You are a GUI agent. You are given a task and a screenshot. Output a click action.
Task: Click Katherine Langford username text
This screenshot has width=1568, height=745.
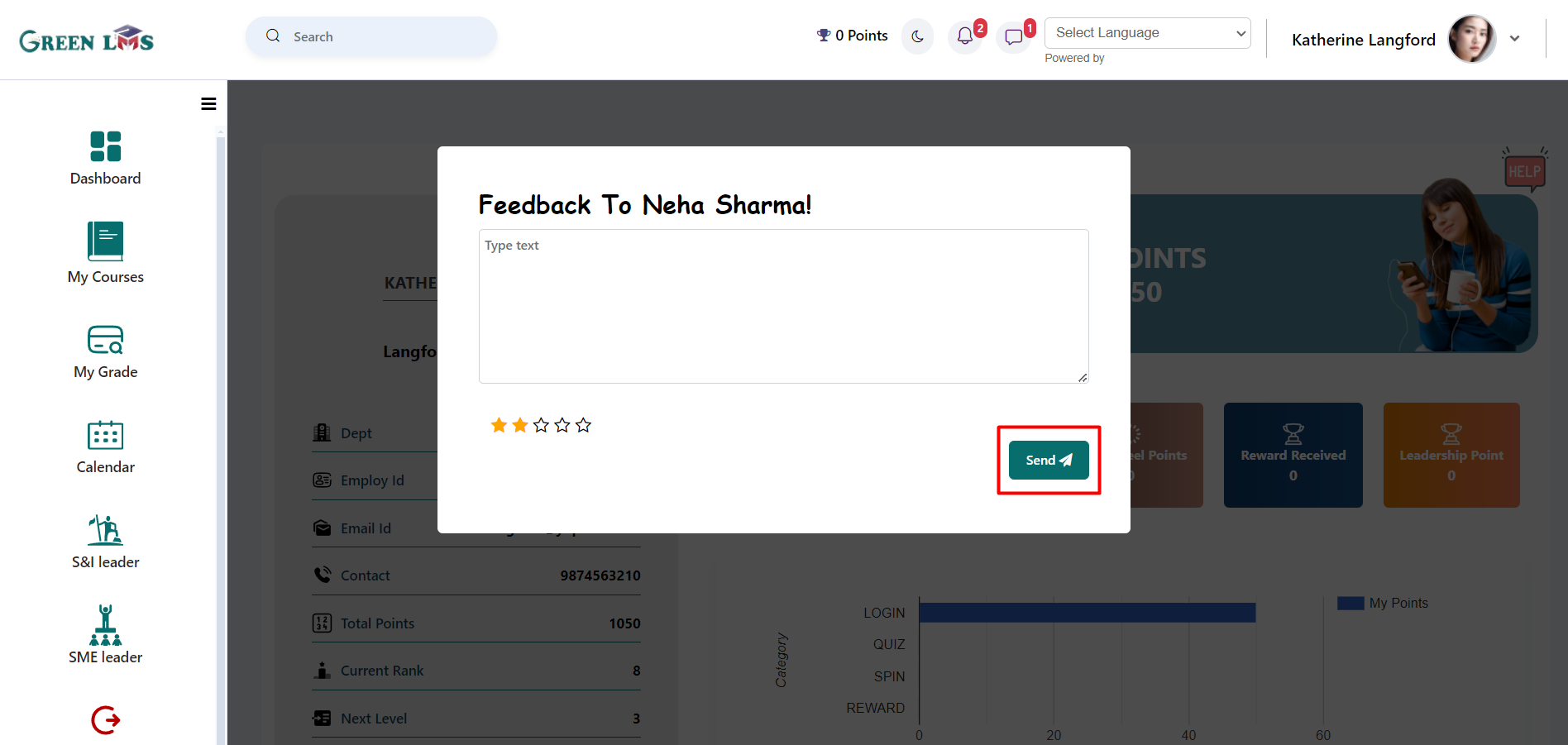1364,40
